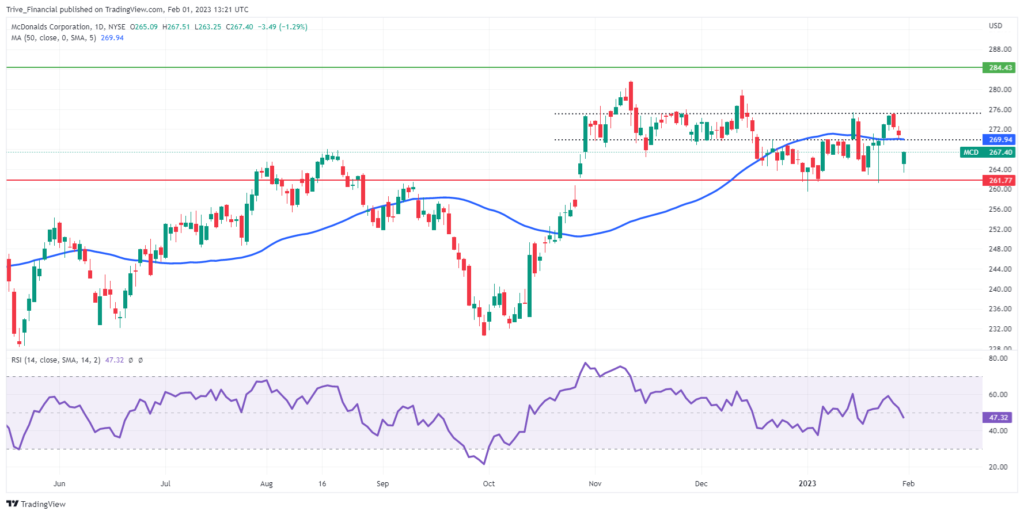
Task: Click the 232.00 price axis label
Action: point(1001,328)
